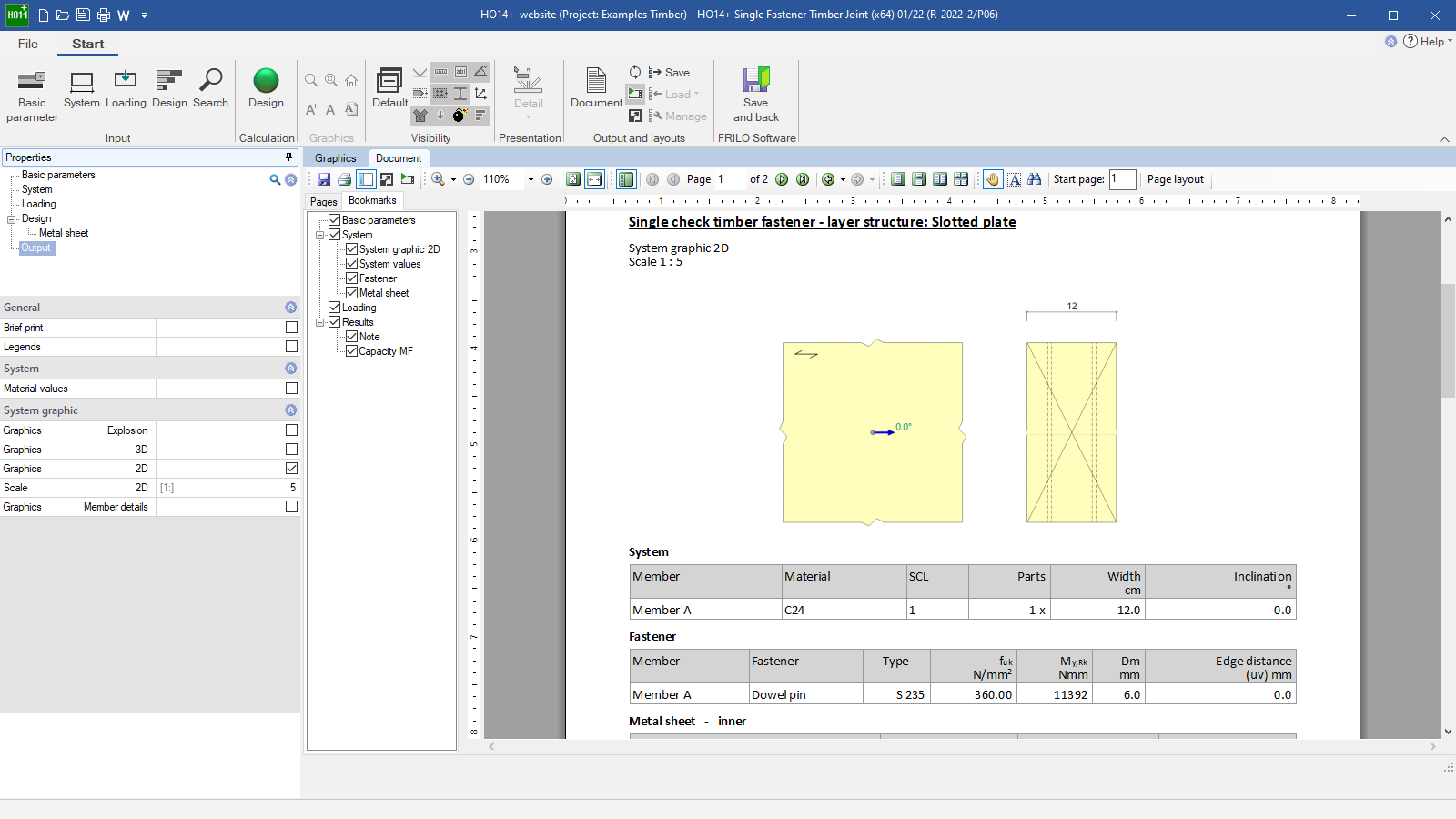Collapse the System graphic section chevron
1456x819 pixels.
click(290, 410)
